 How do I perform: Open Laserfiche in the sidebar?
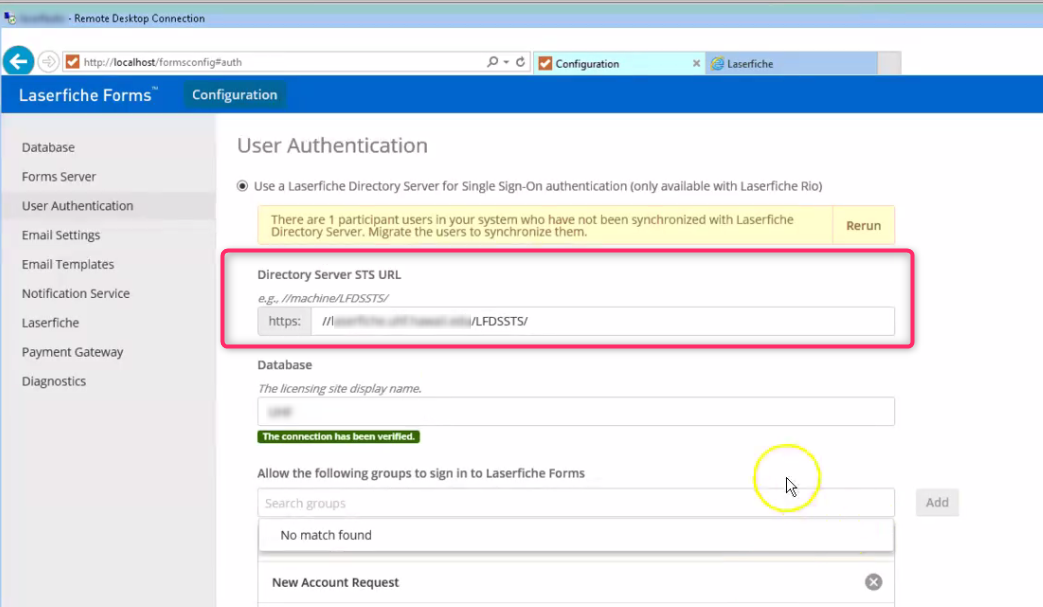(50, 322)
